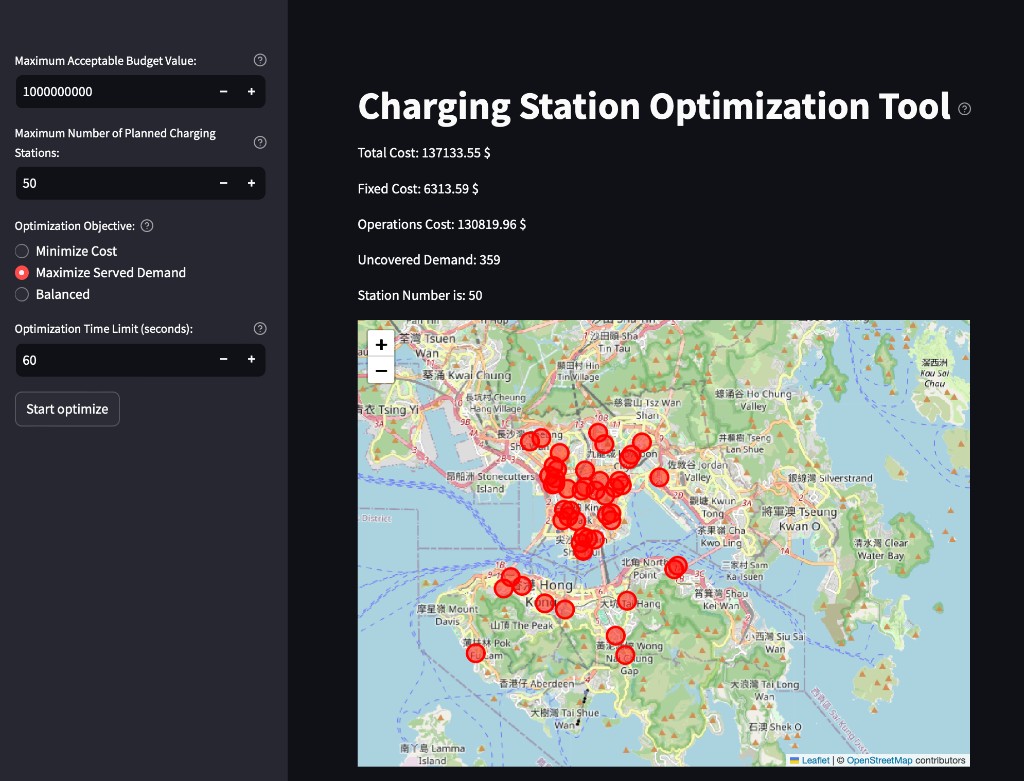Show help for Optimization Time Limit
The height and width of the screenshot is (781, 1024).
pyautogui.click(x=260, y=328)
